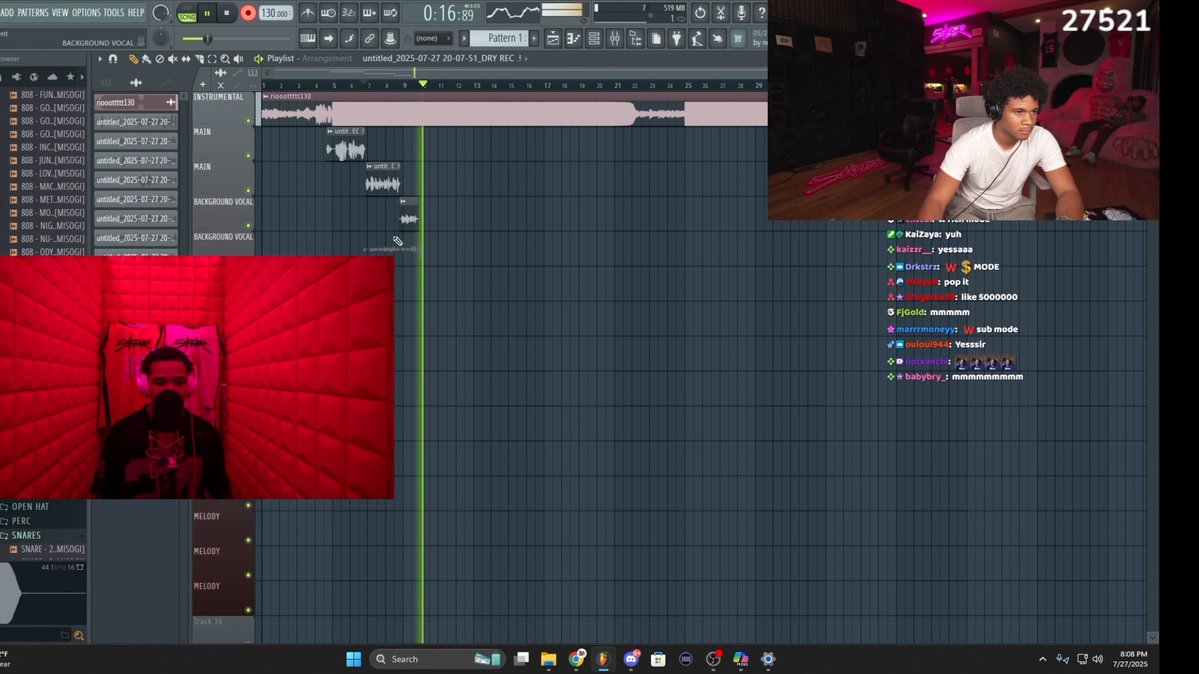Image resolution: width=1199 pixels, height=674 pixels.
Task: Choose the Delete tool in Playlist toolbar
Action: [x=160, y=59]
